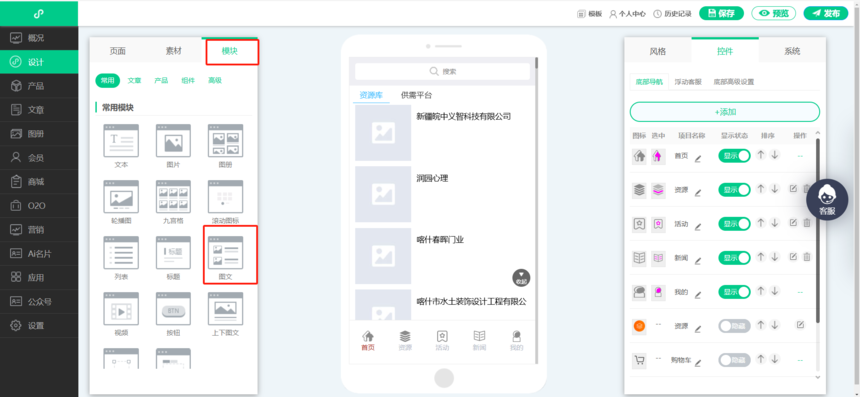Toggle 我的 display switch

(x=734, y=292)
